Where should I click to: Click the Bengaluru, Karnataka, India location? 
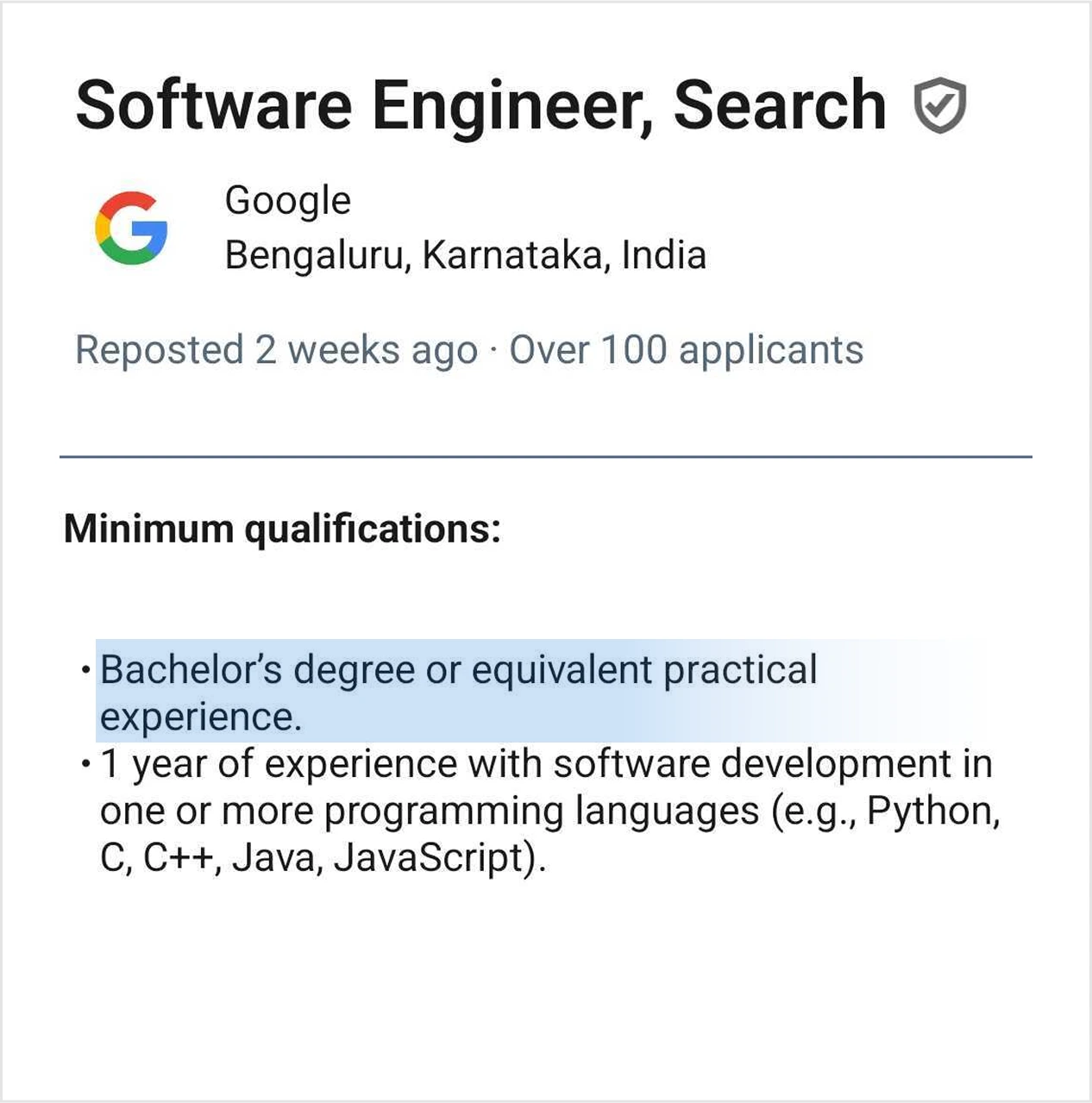pyautogui.click(x=465, y=255)
